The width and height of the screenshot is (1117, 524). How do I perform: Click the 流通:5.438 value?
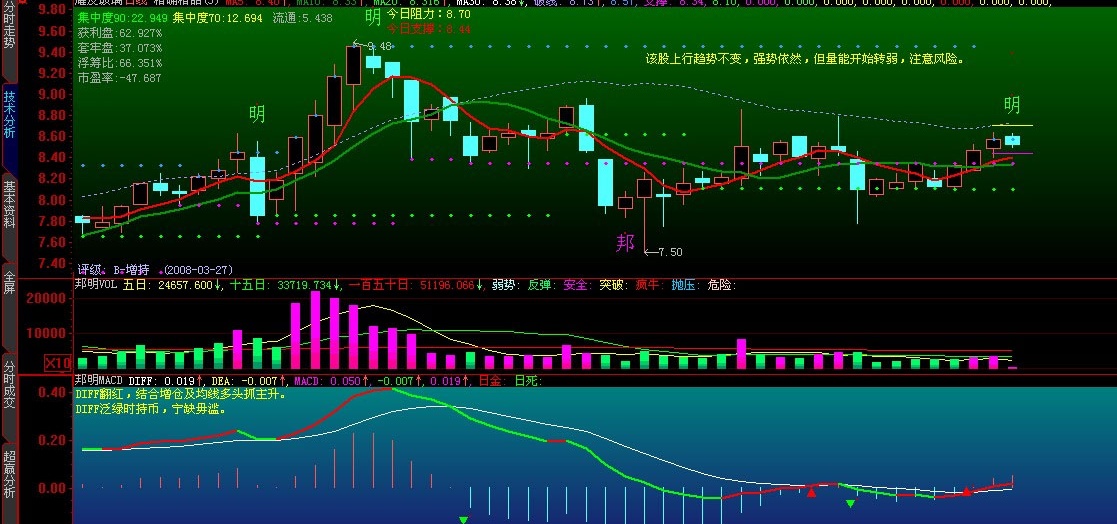tap(303, 18)
